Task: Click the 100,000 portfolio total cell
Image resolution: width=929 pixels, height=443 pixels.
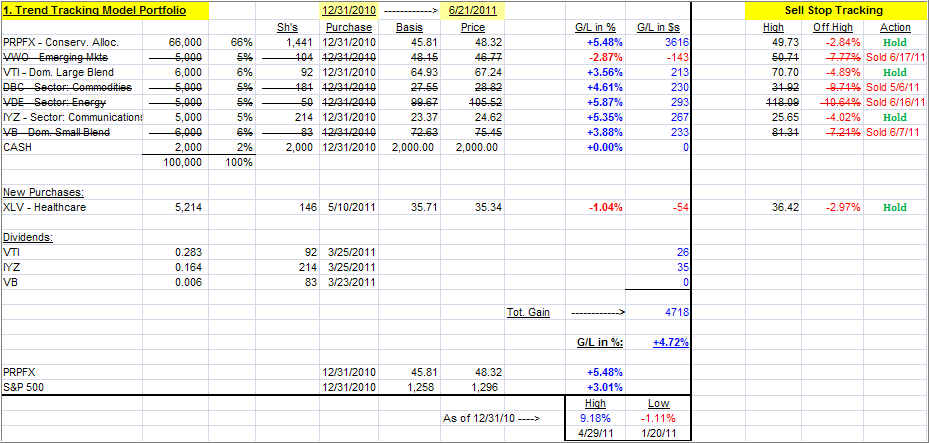Action: tap(184, 162)
